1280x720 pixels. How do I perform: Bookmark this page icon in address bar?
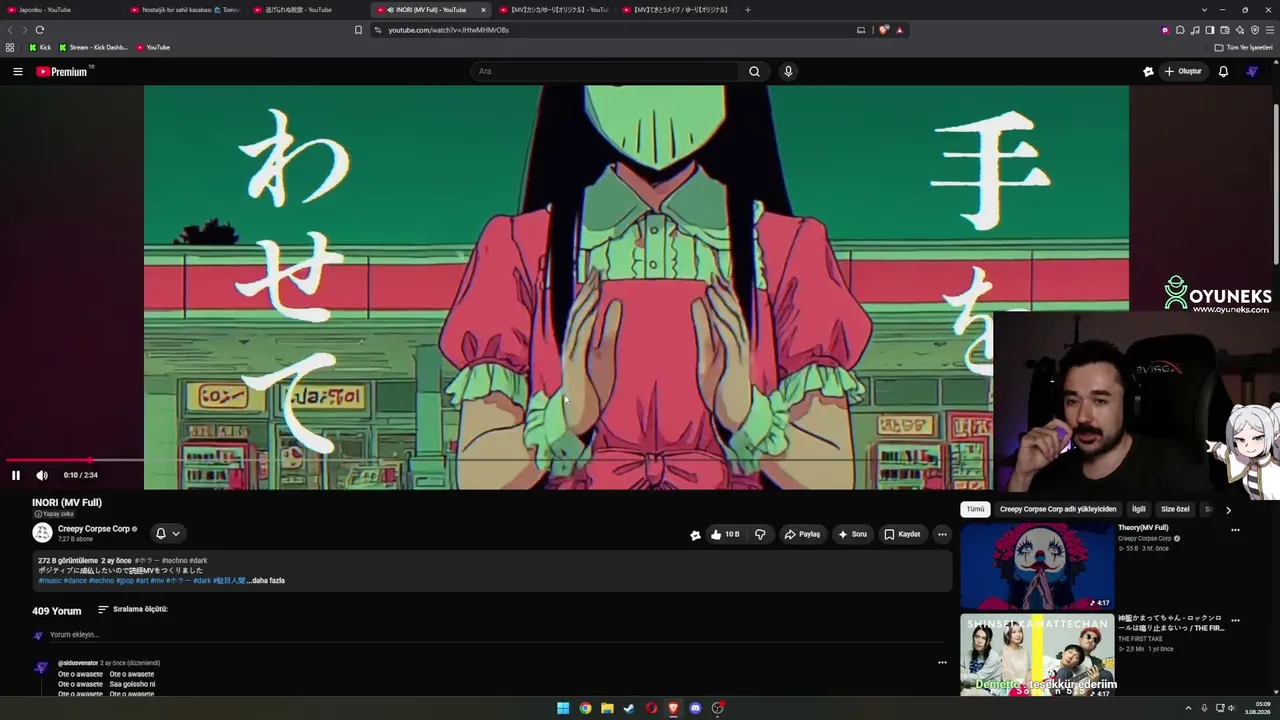coord(358,30)
